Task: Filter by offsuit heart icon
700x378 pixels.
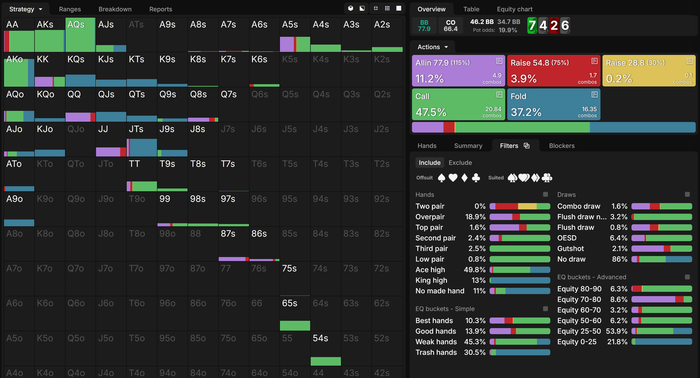Action: click(x=453, y=178)
